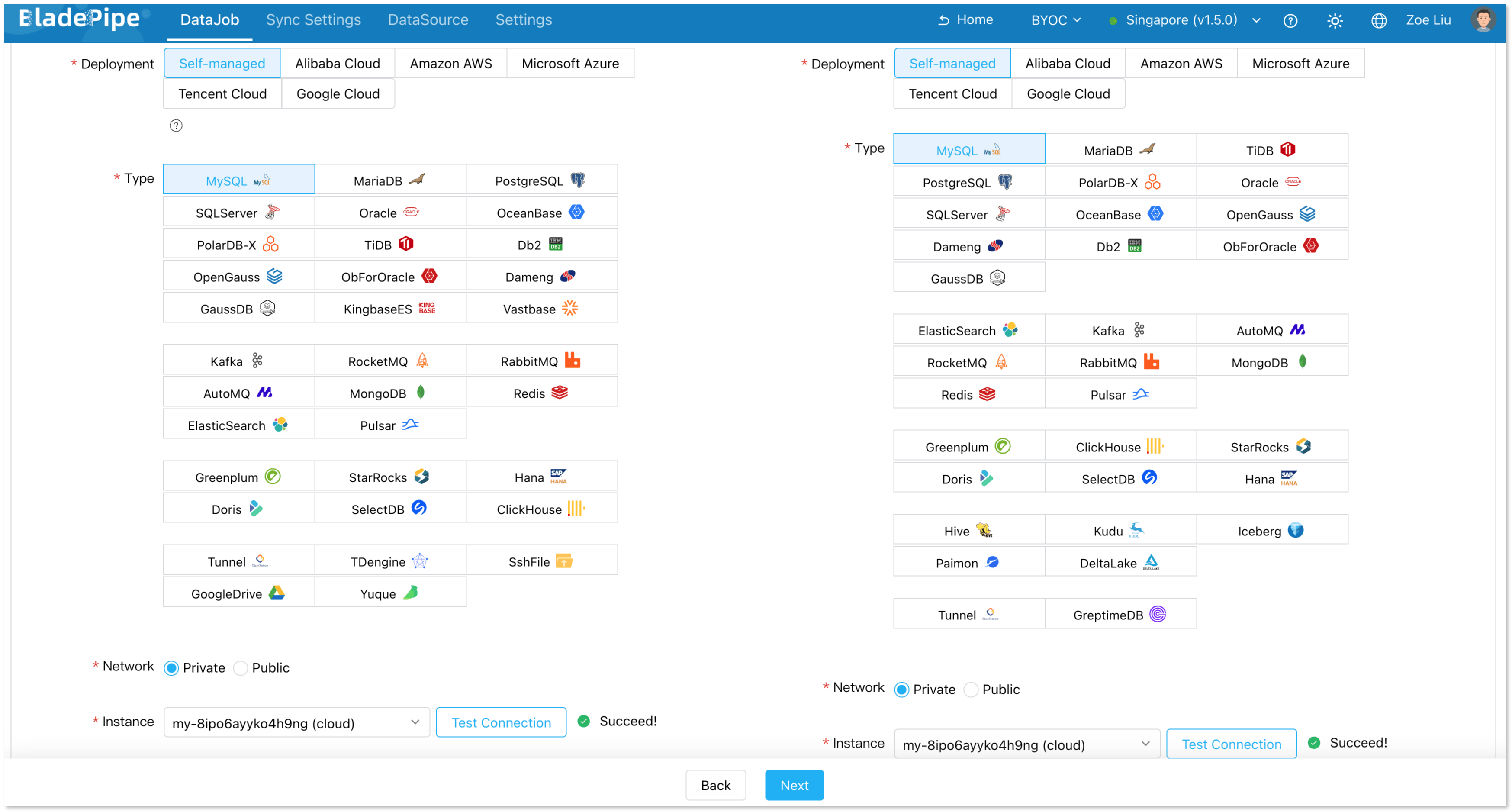Click the Next button to proceed
Image resolution: width=1512 pixels, height=812 pixels.
[x=794, y=785]
